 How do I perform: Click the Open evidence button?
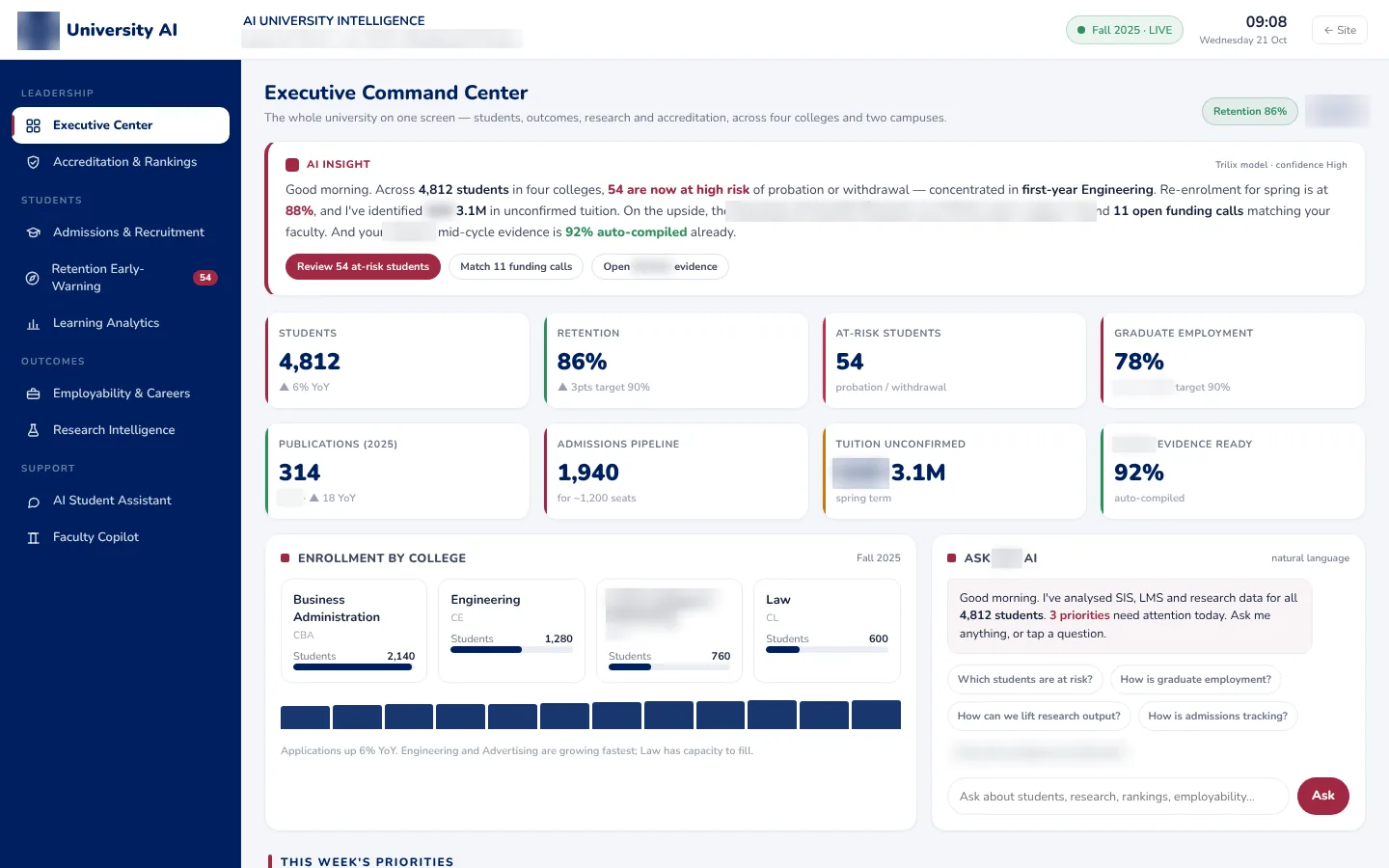click(660, 267)
